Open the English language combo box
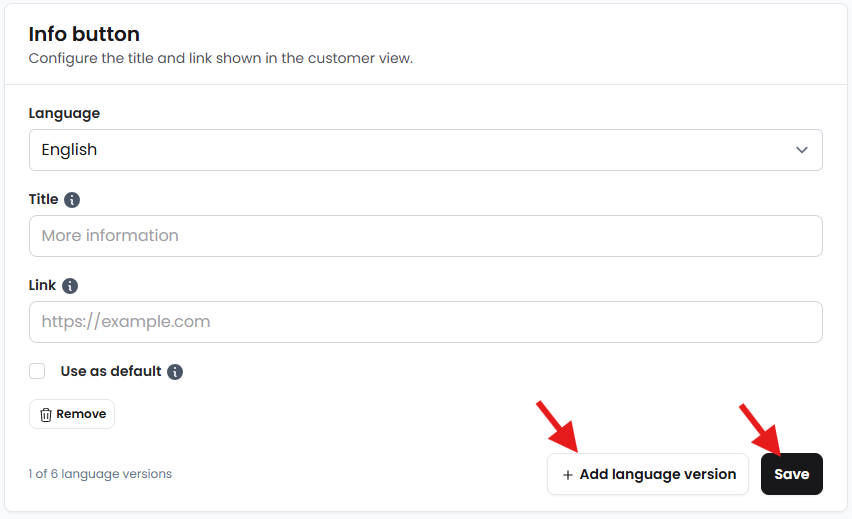Viewport: 852px width, 519px height. pyautogui.click(x=425, y=150)
